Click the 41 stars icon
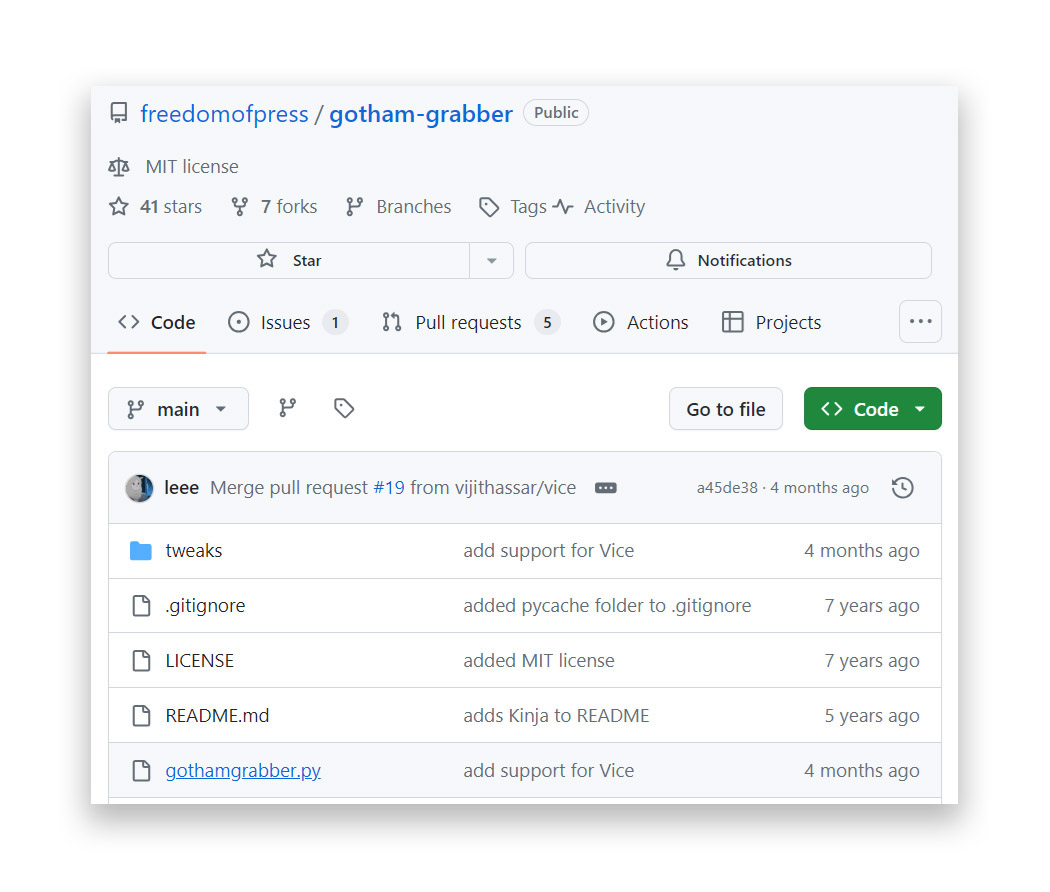The image size is (1050, 892). point(119,207)
